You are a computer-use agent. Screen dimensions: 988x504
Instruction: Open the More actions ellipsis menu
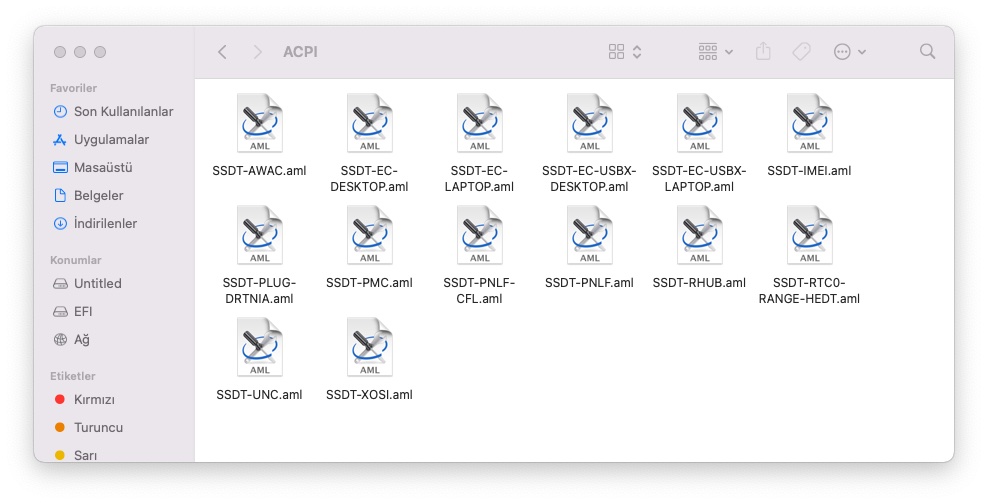point(849,52)
